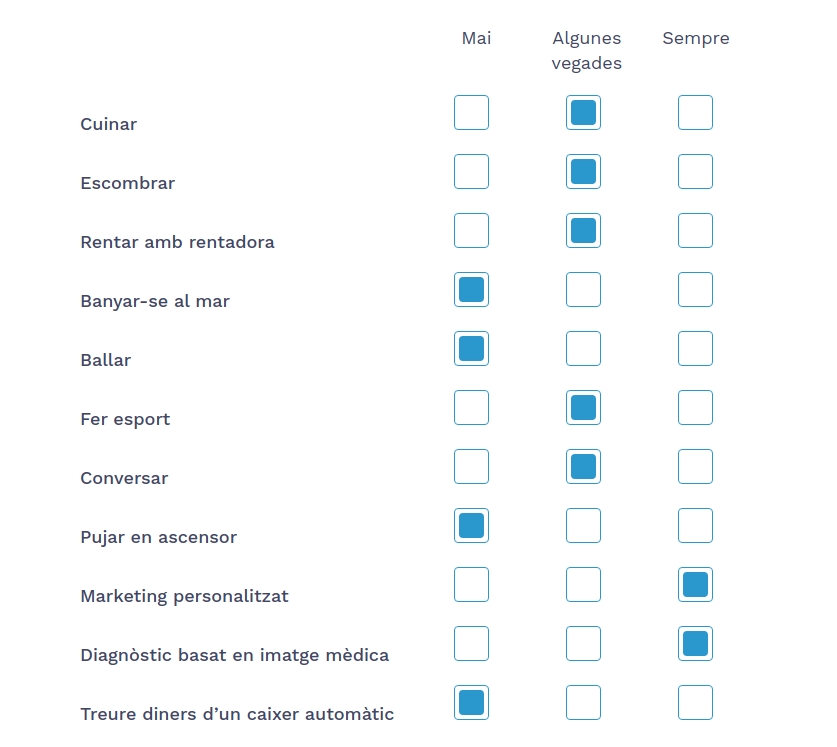The height and width of the screenshot is (747, 837).
Task: Uncheck 'Algunes vegades' for Escombrar
Action: pos(583,172)
